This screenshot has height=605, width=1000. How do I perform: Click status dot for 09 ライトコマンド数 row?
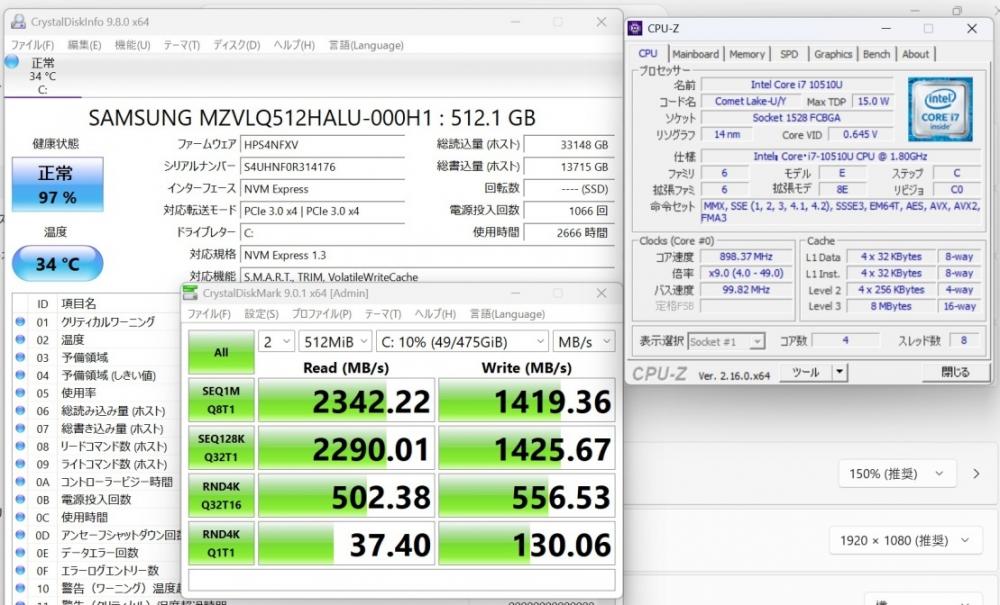pyautogui.click(x=20, y=464)
